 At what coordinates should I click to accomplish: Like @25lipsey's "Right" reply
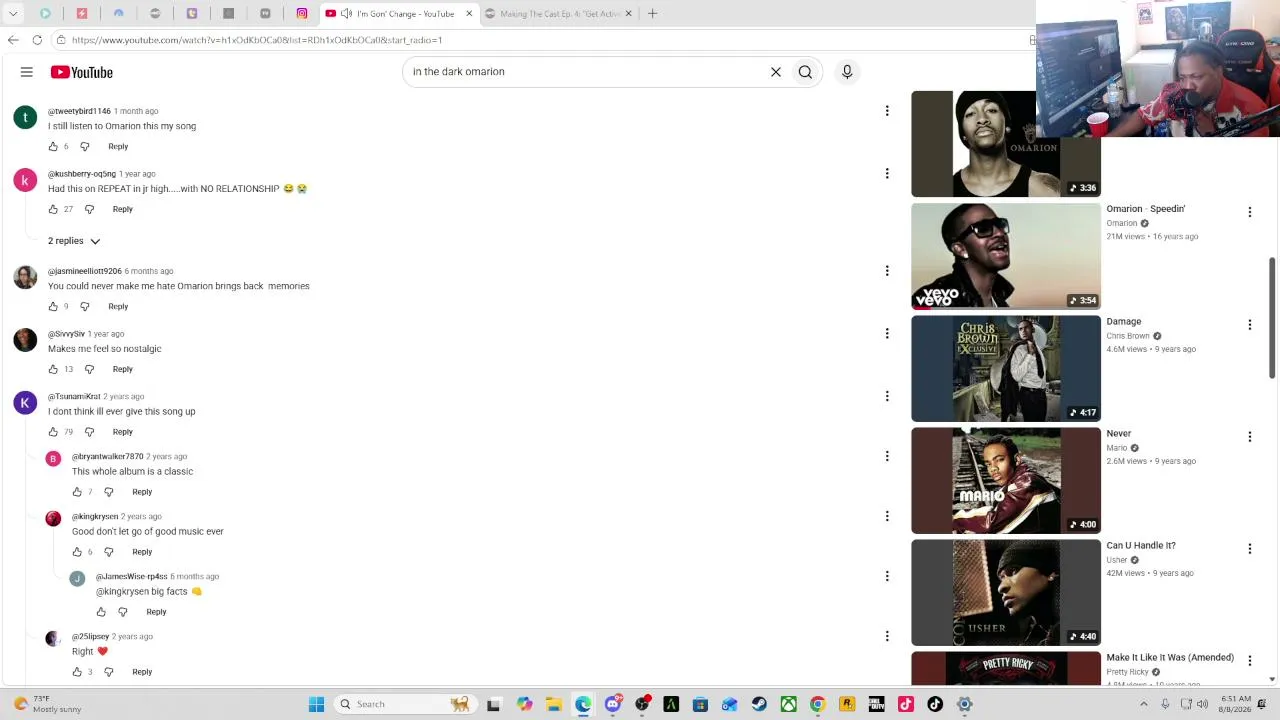click(77, 672)
